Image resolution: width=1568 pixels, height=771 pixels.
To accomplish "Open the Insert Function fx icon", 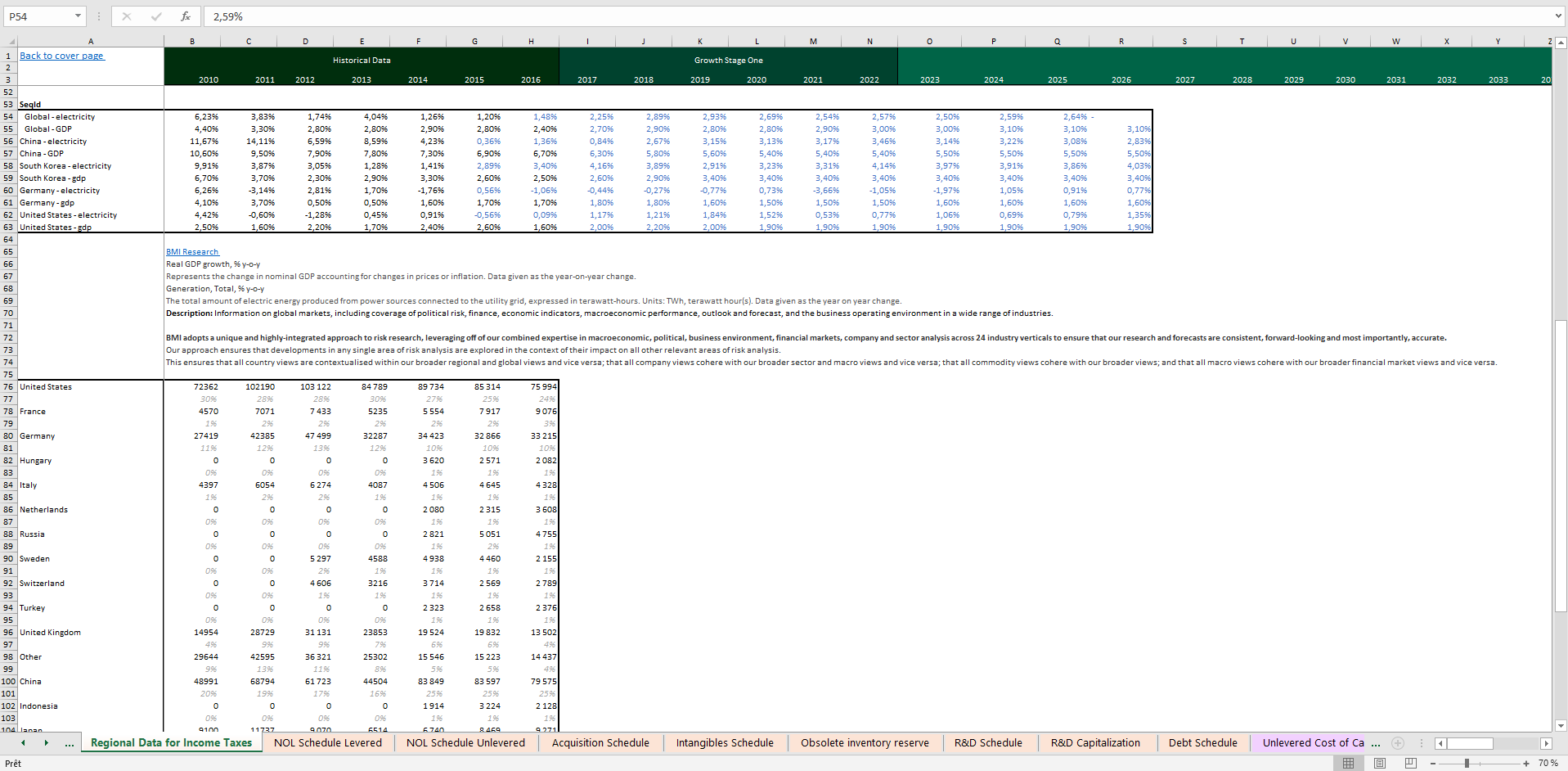I will click(x=186, y=16).
